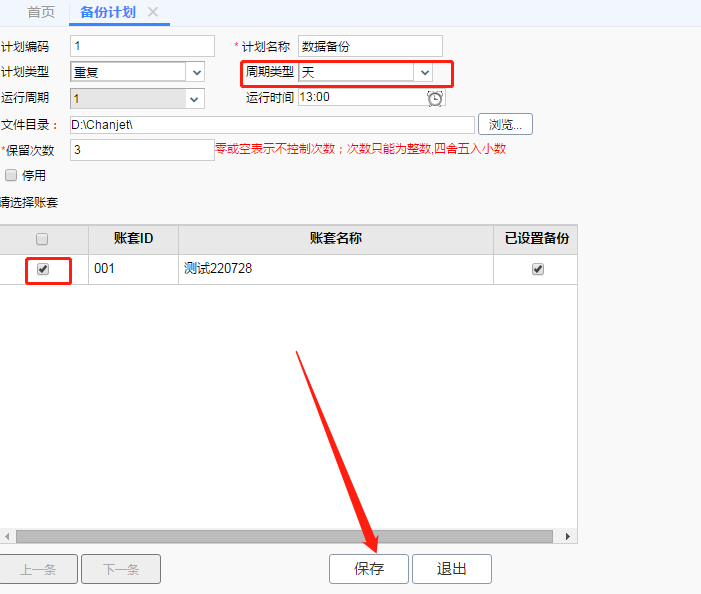The width and height of the screenshot is (701, 594).
Task: Click the 计划名称 text field
Action: 370,46
